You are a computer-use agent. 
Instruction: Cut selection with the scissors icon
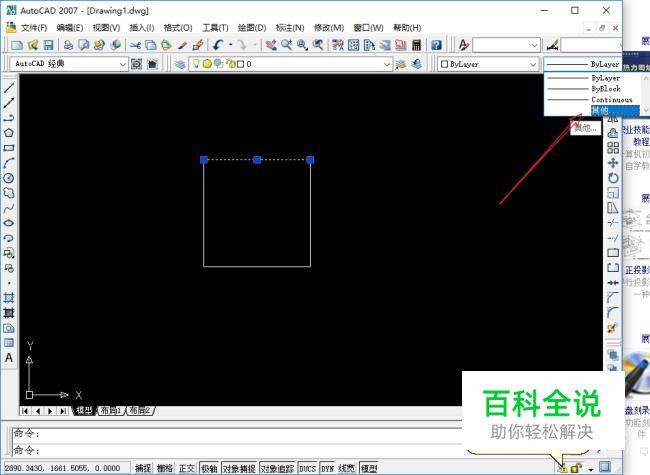[135, 45]
